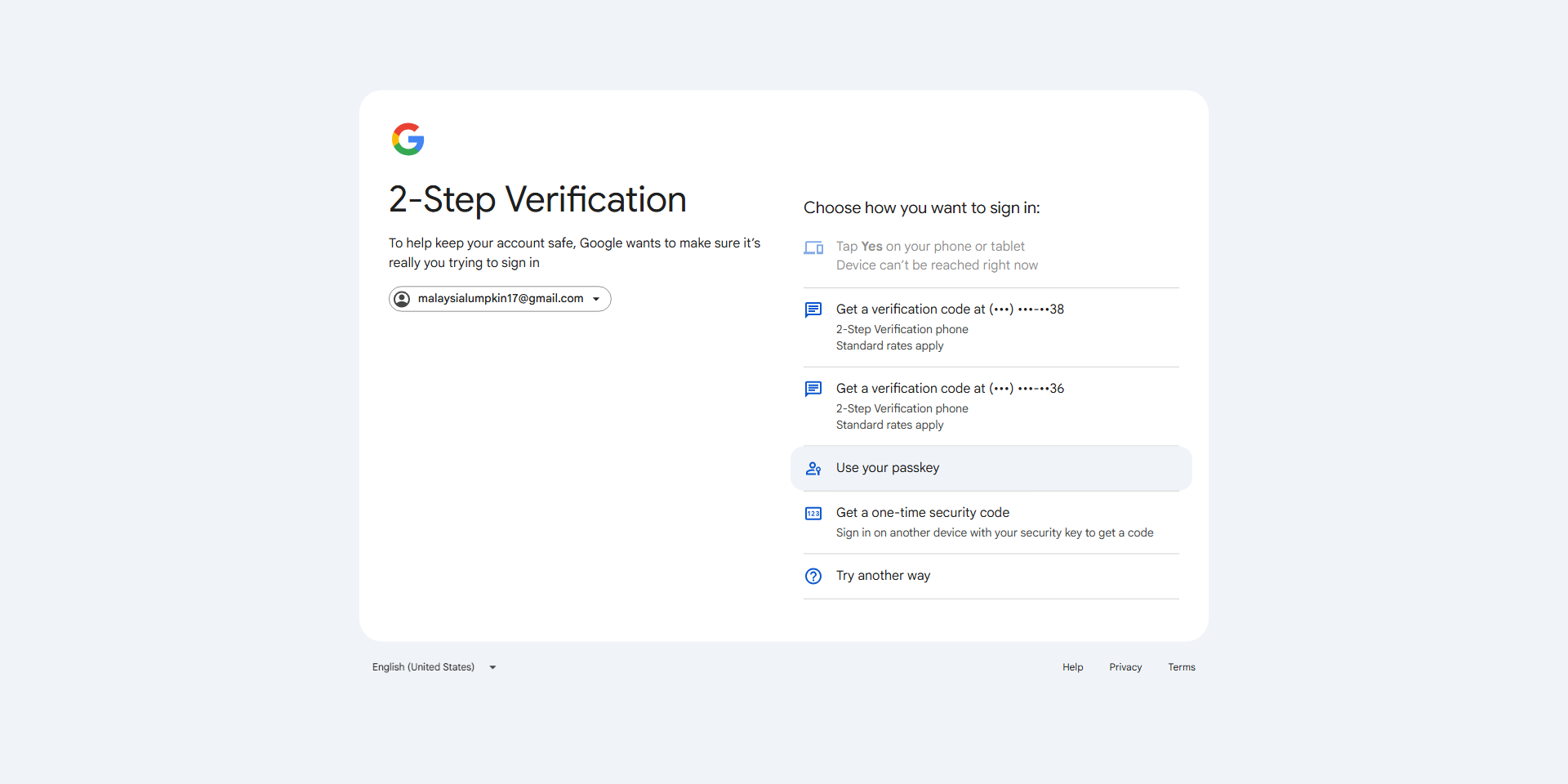Viewport: 1568px width, 784px height.
Task: Open the Terms link
Action: click(1182, 667)
